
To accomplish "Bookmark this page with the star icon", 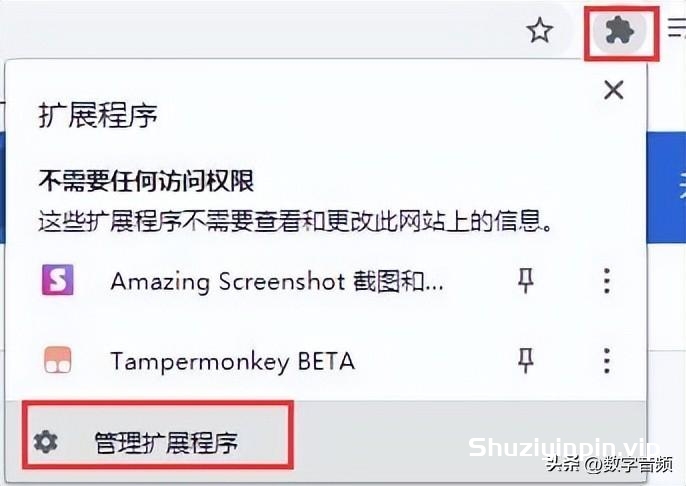I will tap(539, 31).
